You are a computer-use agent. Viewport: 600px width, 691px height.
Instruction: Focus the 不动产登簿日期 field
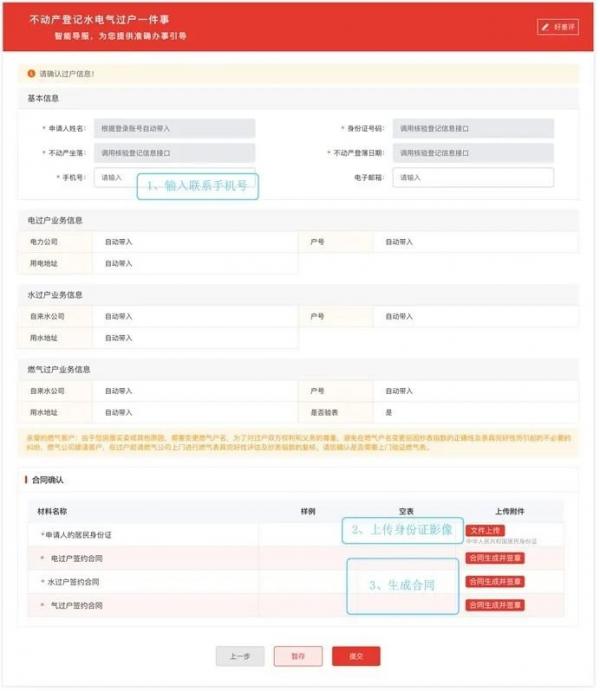coord(473,153)
